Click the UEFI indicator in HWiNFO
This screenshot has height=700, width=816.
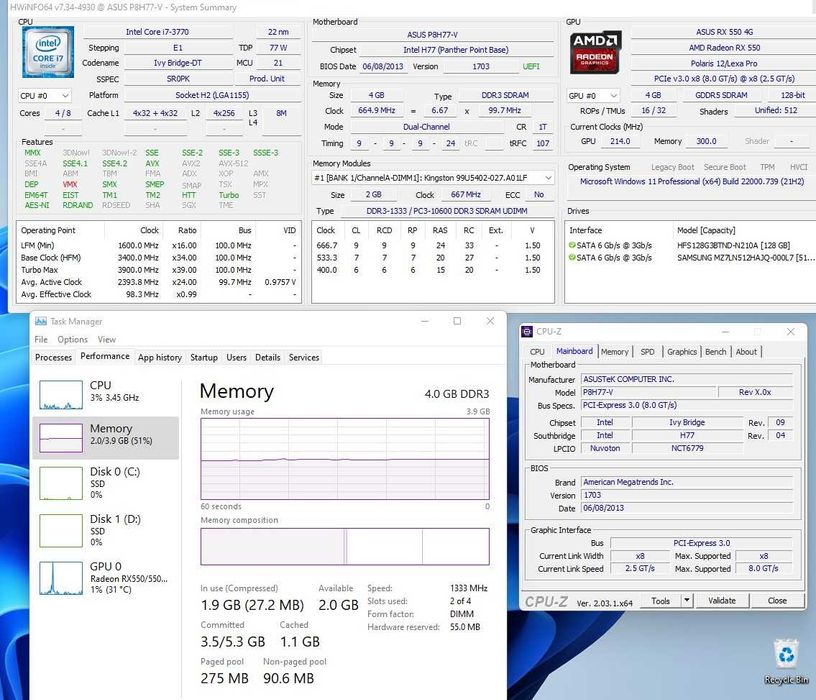[531, 67]
